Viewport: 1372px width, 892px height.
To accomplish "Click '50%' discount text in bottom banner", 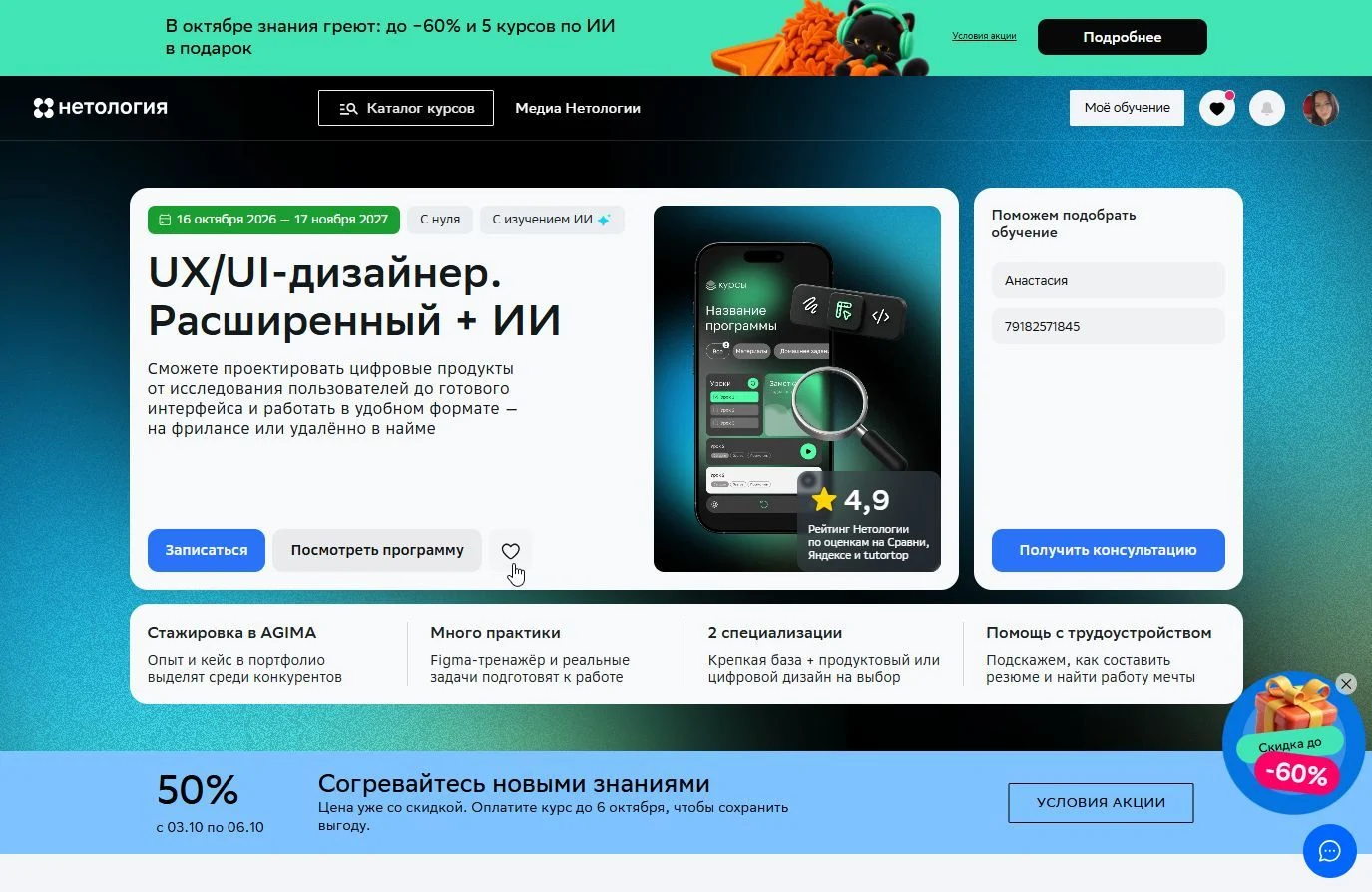I will pyautogui.click(x=198, y=790).
